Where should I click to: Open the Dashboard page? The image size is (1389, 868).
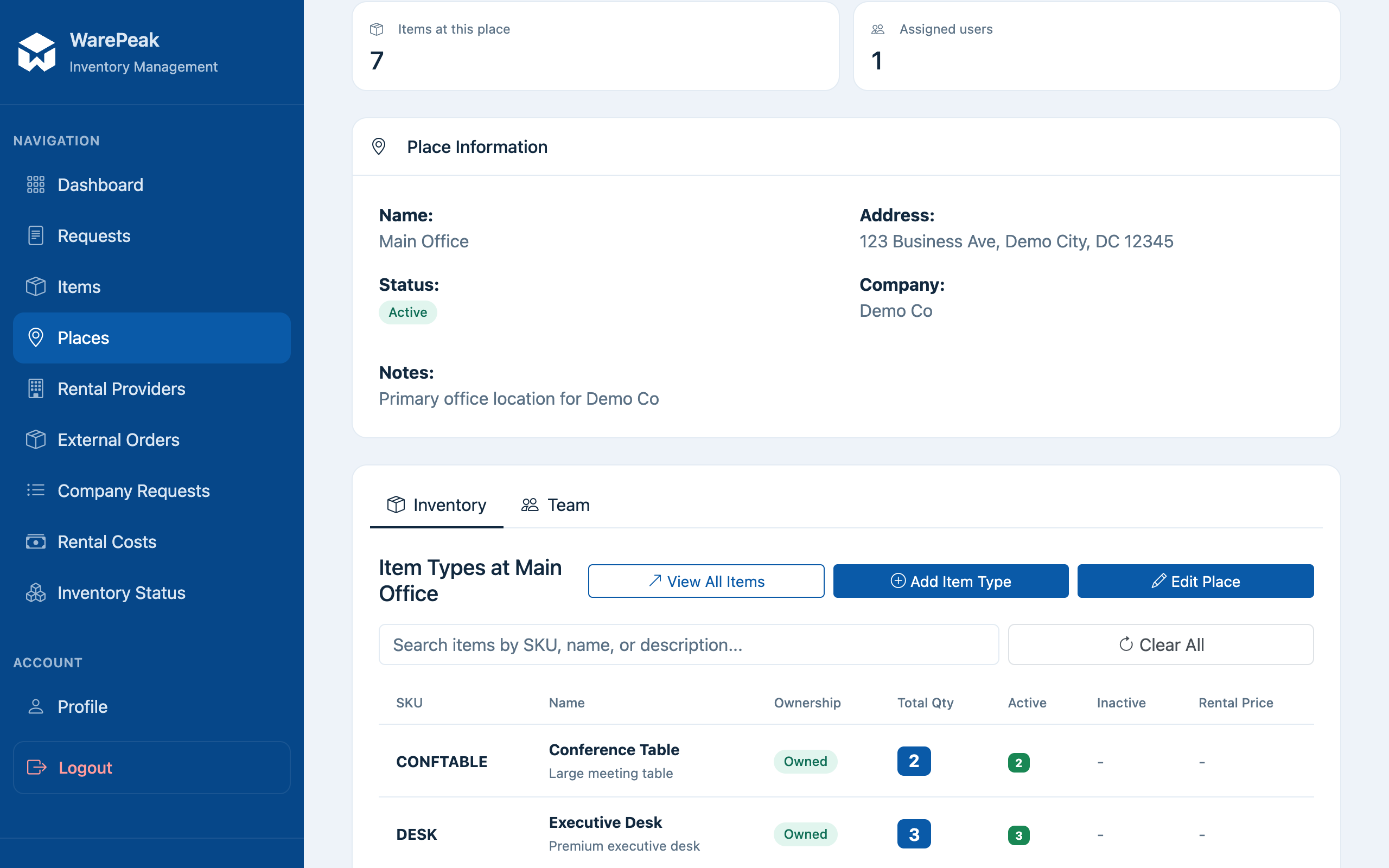[151, 185]
